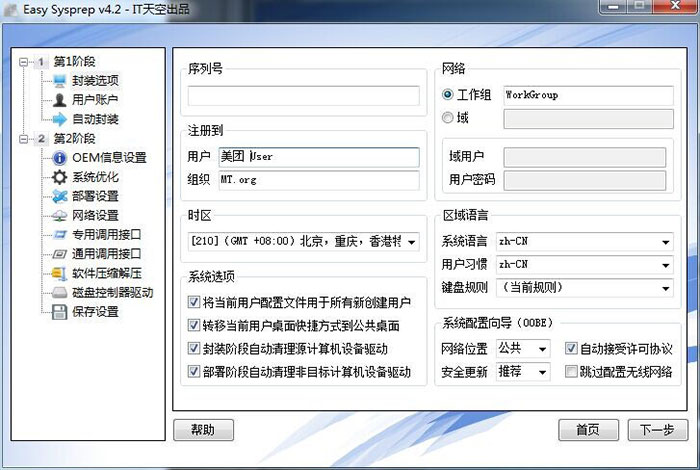Toggle 将当前用户配置文件用于所有新创建用户 checkbox
Image resolution: width=700 pixels, height=470 pixels.
click(193, 302)
